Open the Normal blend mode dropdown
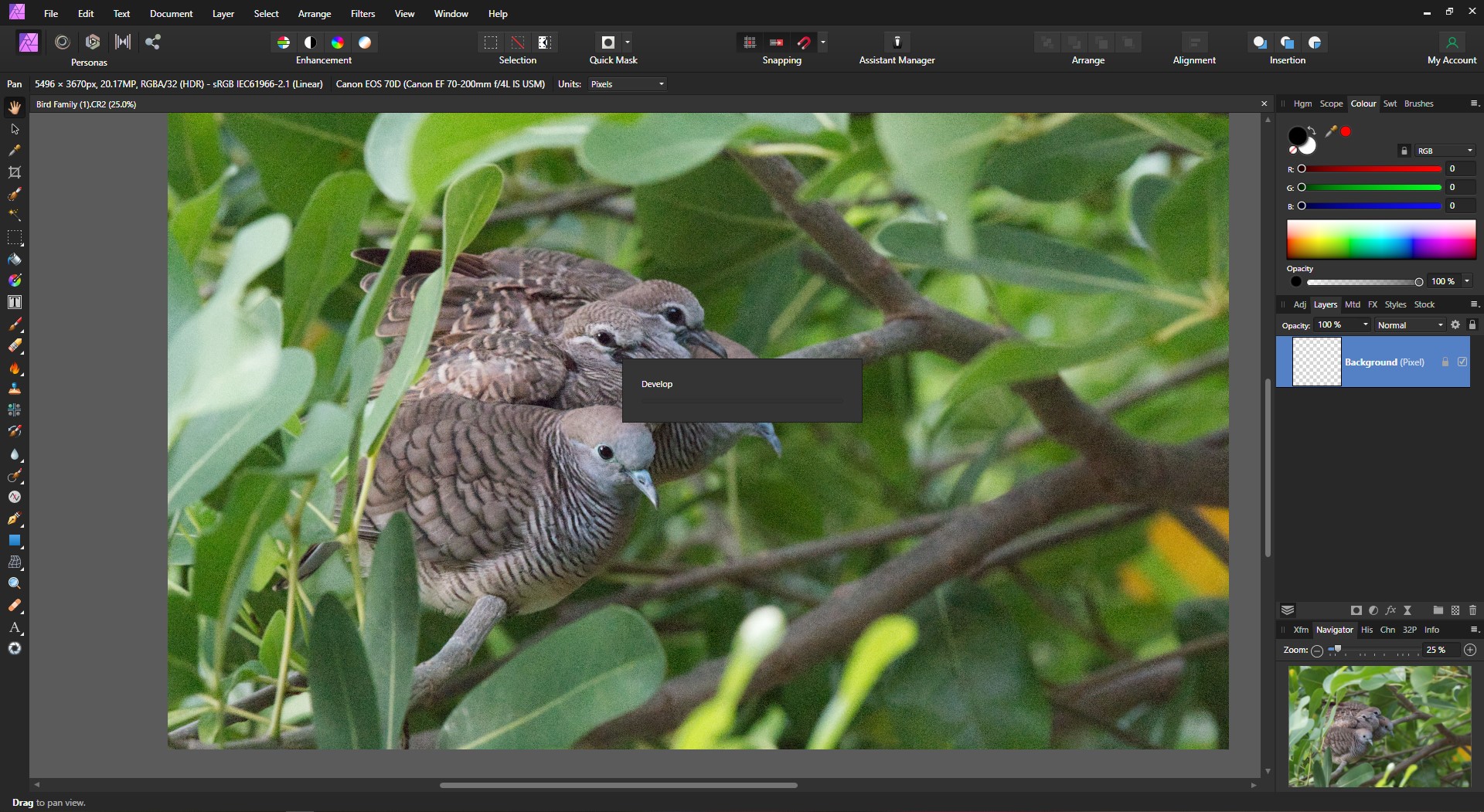1484x812 pixels. coord(1408,325)
